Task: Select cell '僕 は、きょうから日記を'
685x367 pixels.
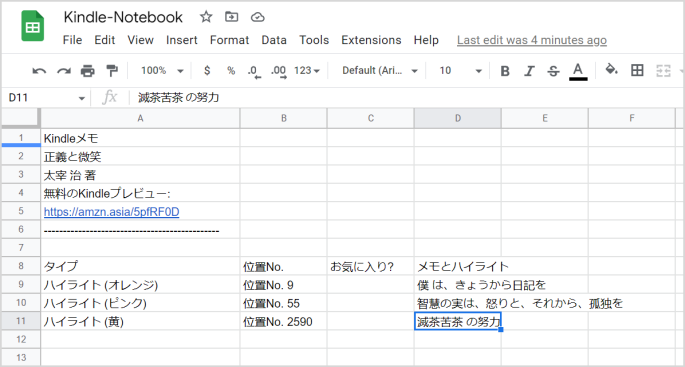Action: 457,284
